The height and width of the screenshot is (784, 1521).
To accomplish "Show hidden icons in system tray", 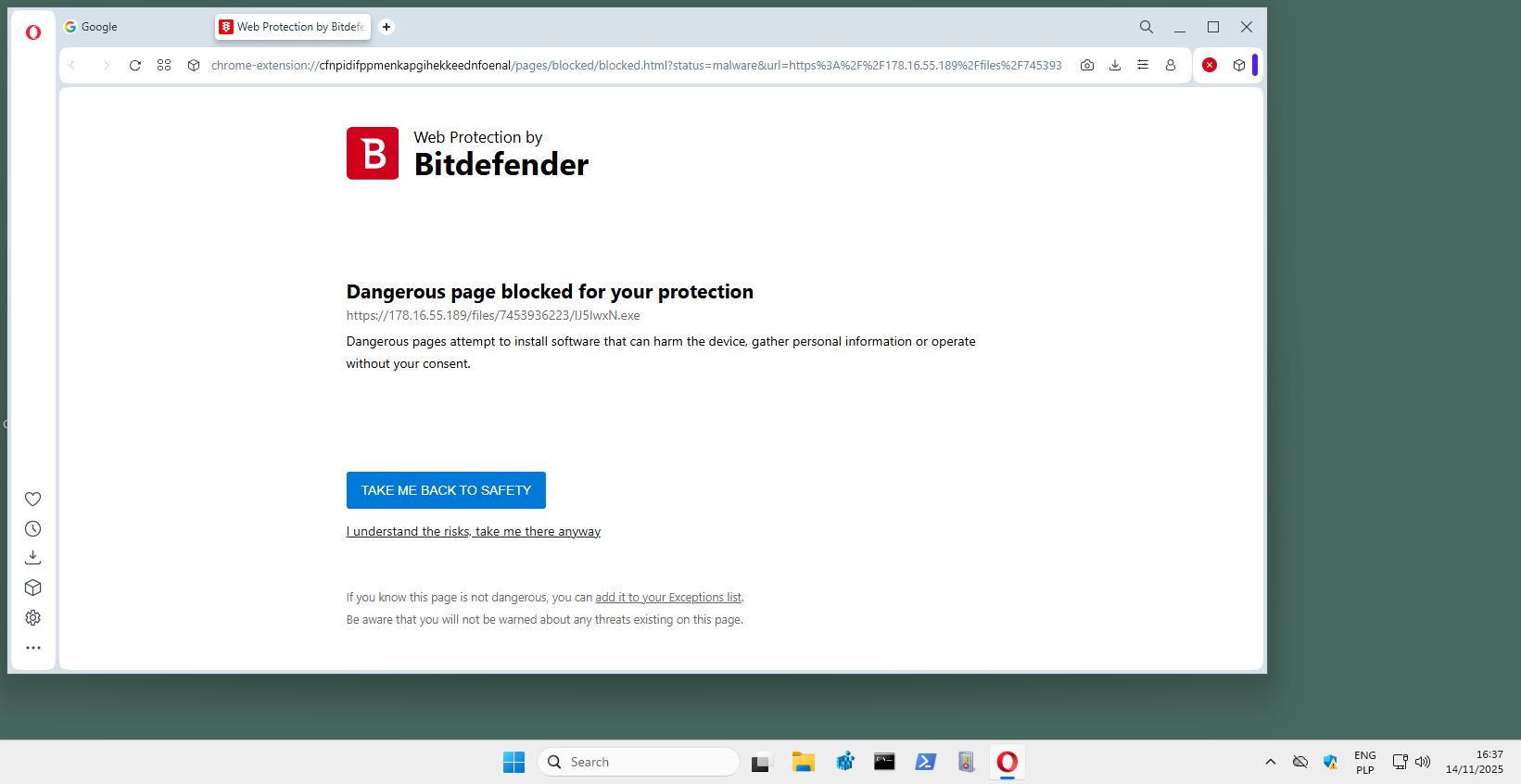I will click(1271, 762).
